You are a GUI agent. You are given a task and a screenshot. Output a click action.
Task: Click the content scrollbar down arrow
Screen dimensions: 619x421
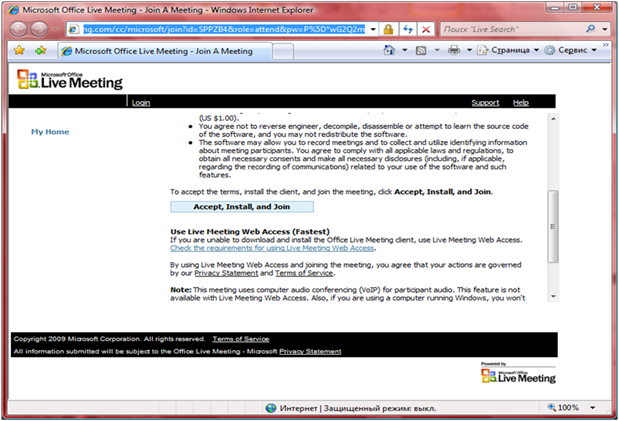tap(553, 296)
